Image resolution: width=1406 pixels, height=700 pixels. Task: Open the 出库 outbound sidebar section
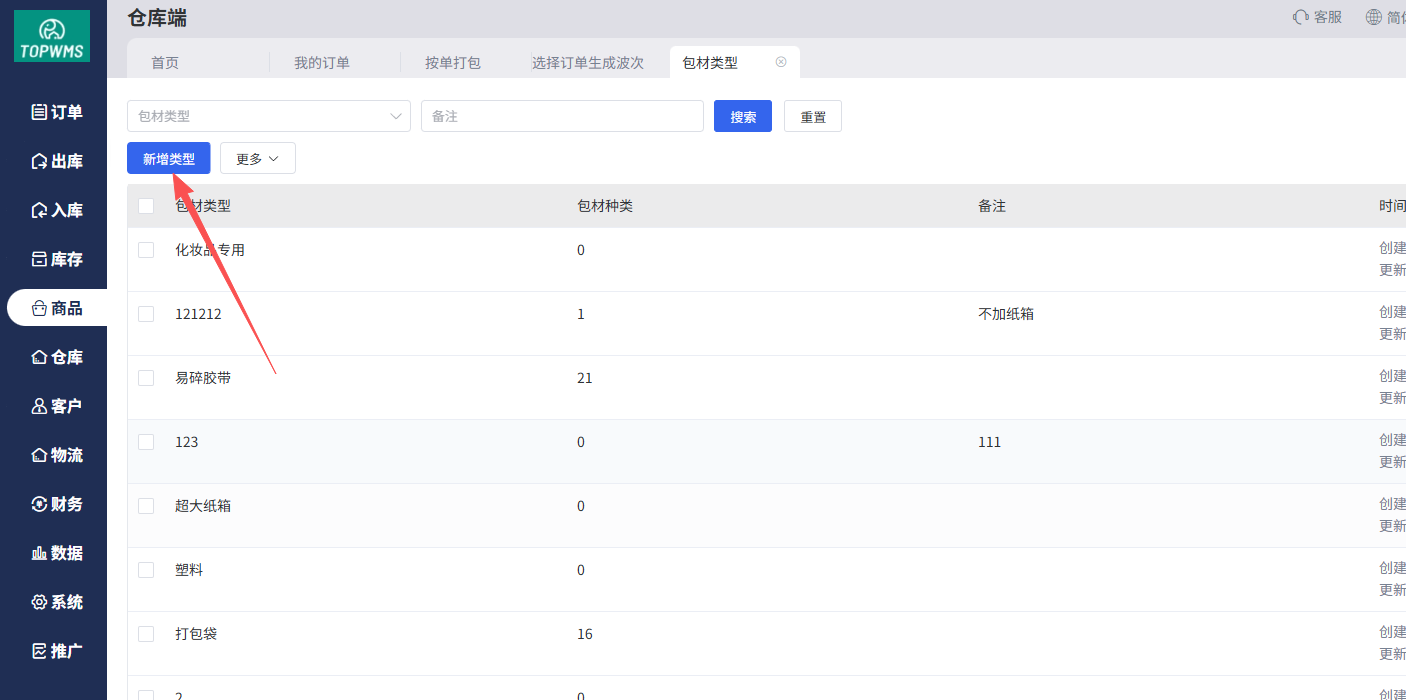click(57, 161)
